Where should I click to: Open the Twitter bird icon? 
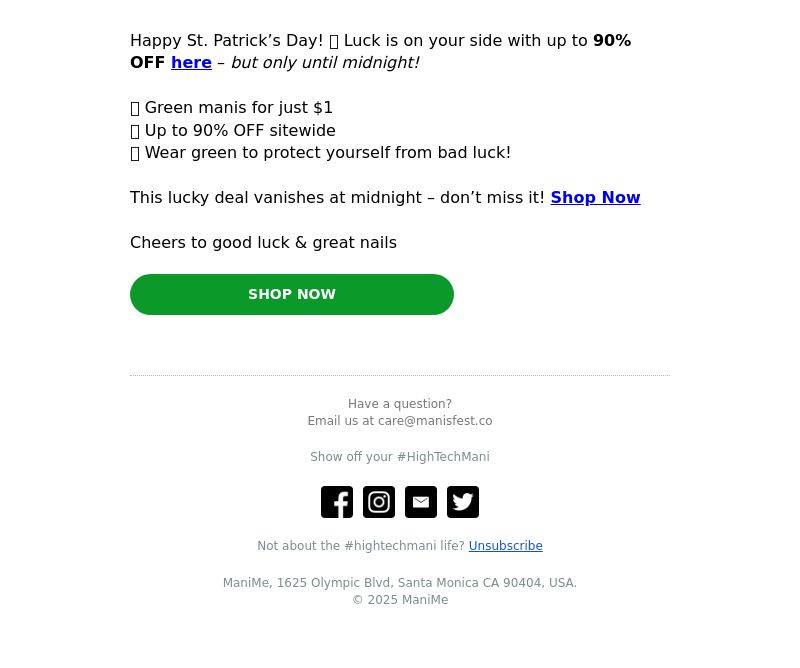coord(463,502)
